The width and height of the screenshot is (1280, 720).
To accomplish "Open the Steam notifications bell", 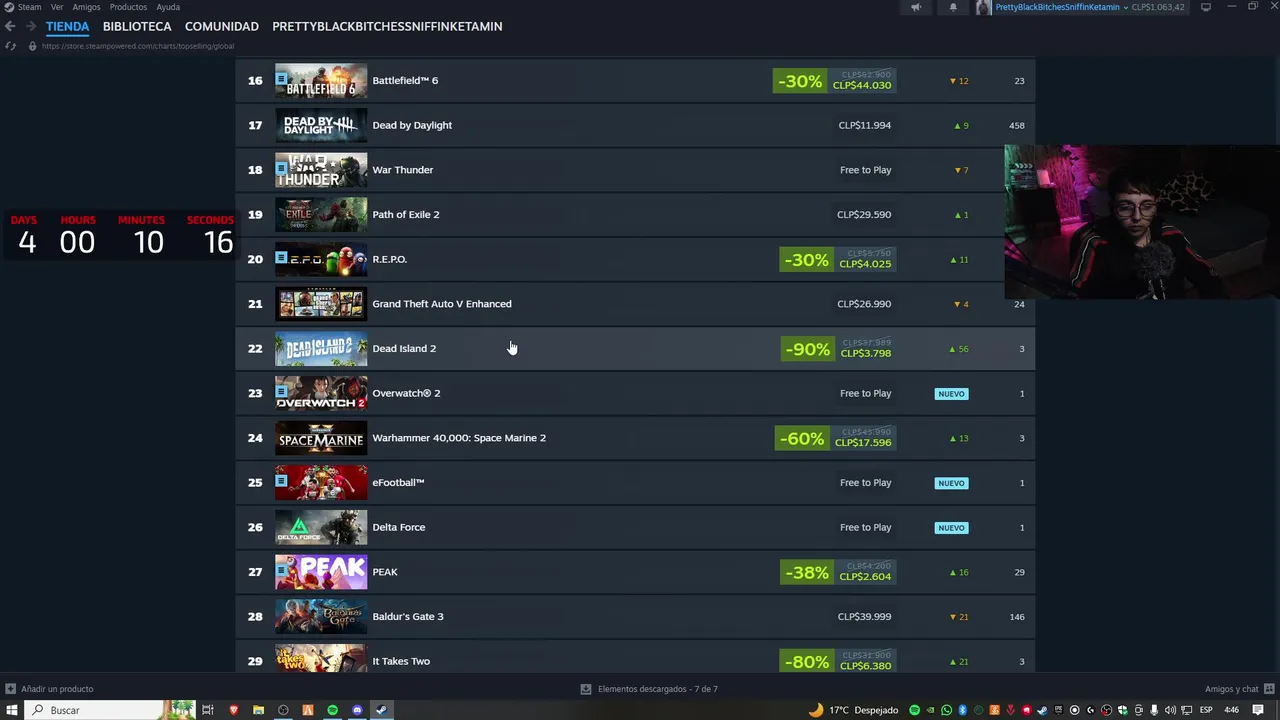I will pos(953,7).
